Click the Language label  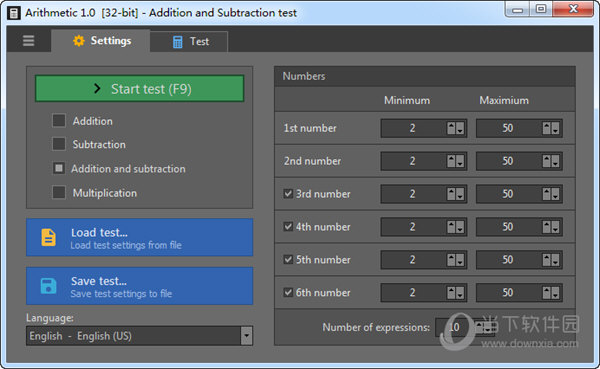50,318
